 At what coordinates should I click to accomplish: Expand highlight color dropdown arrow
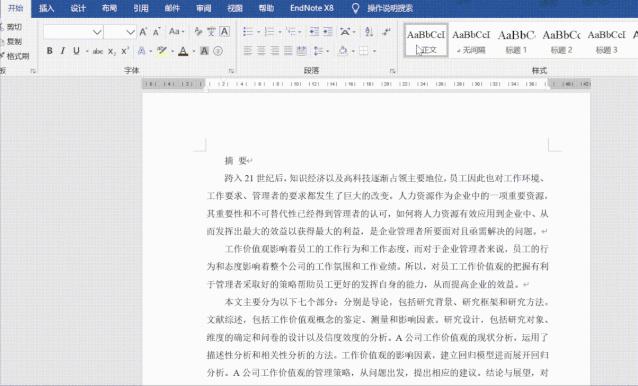(172, 51)
